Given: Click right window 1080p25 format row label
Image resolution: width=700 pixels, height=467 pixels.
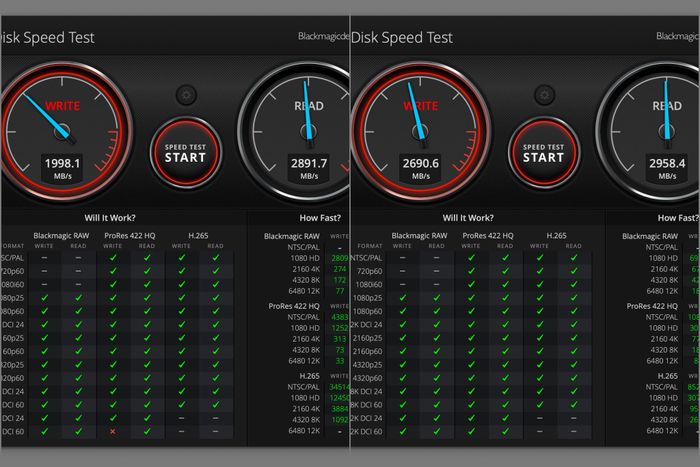Looking at the screenshot, I should pos(368,298).
